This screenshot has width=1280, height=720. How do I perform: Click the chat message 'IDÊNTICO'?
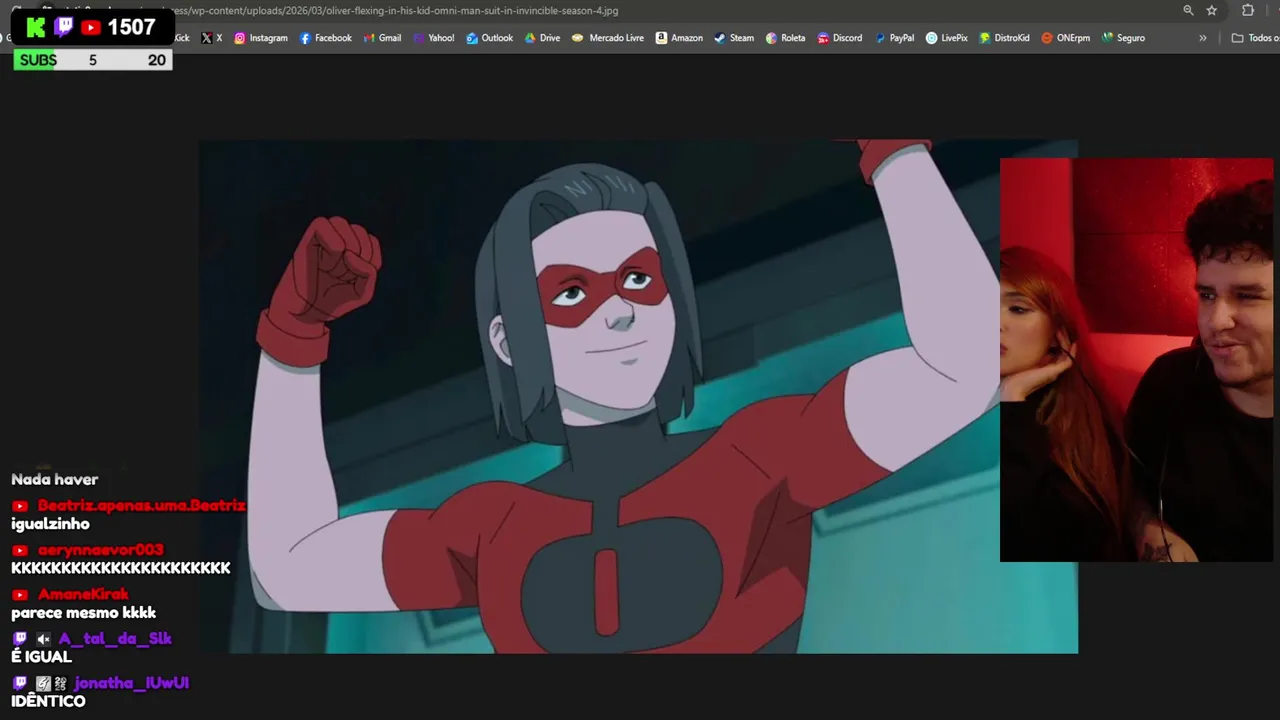(x=48, y=701)
